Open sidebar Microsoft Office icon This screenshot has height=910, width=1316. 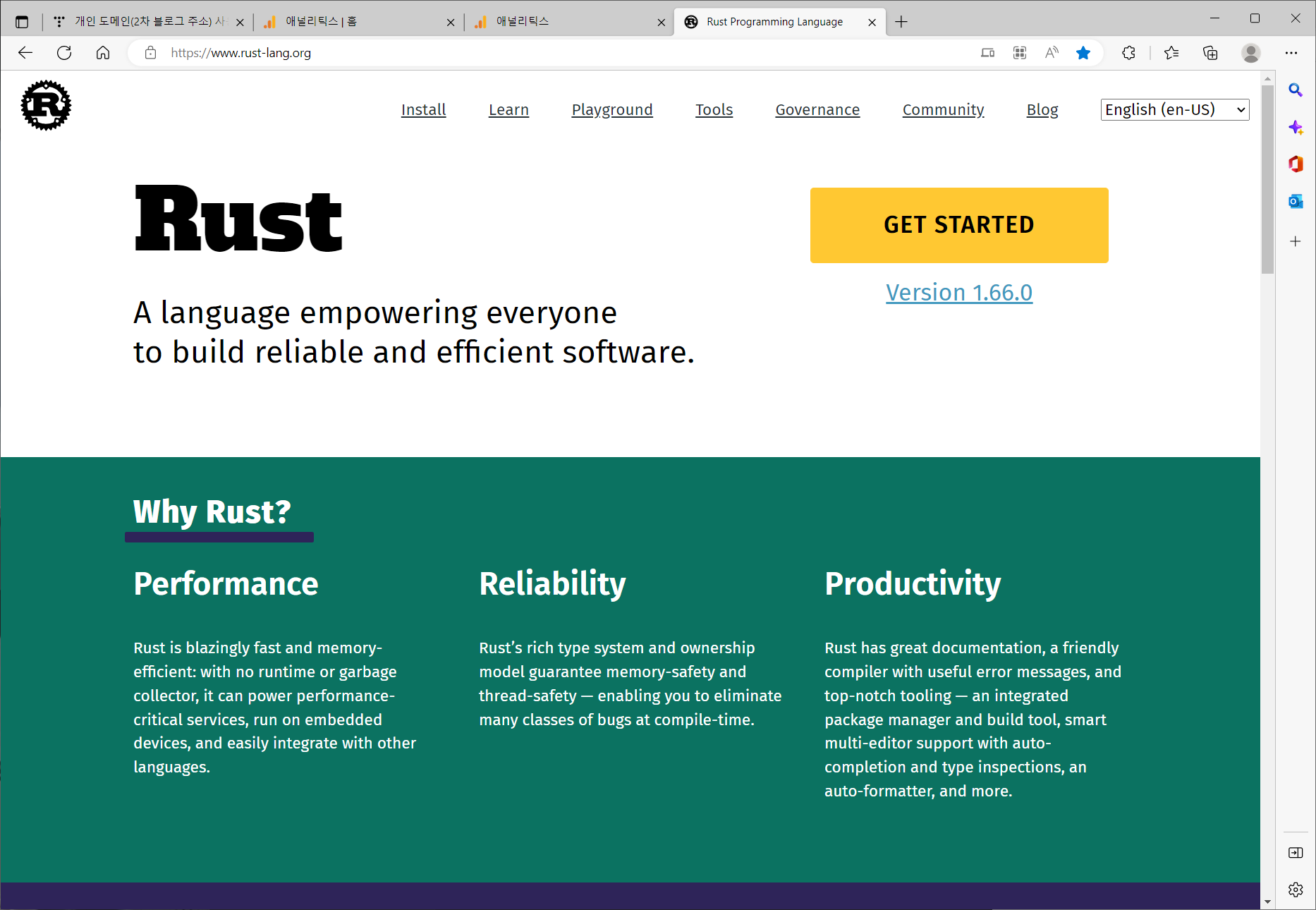coord(1296,164)
